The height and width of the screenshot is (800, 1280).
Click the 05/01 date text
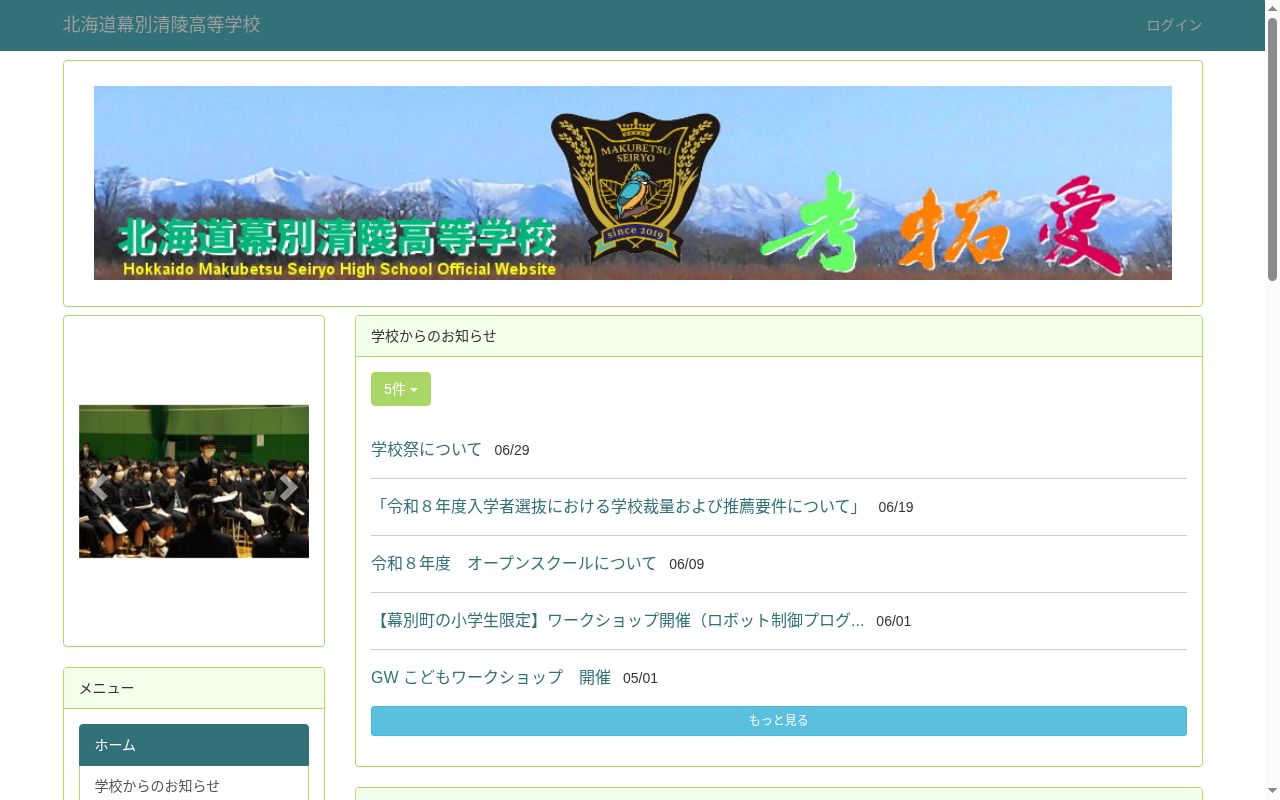point(641,679)
